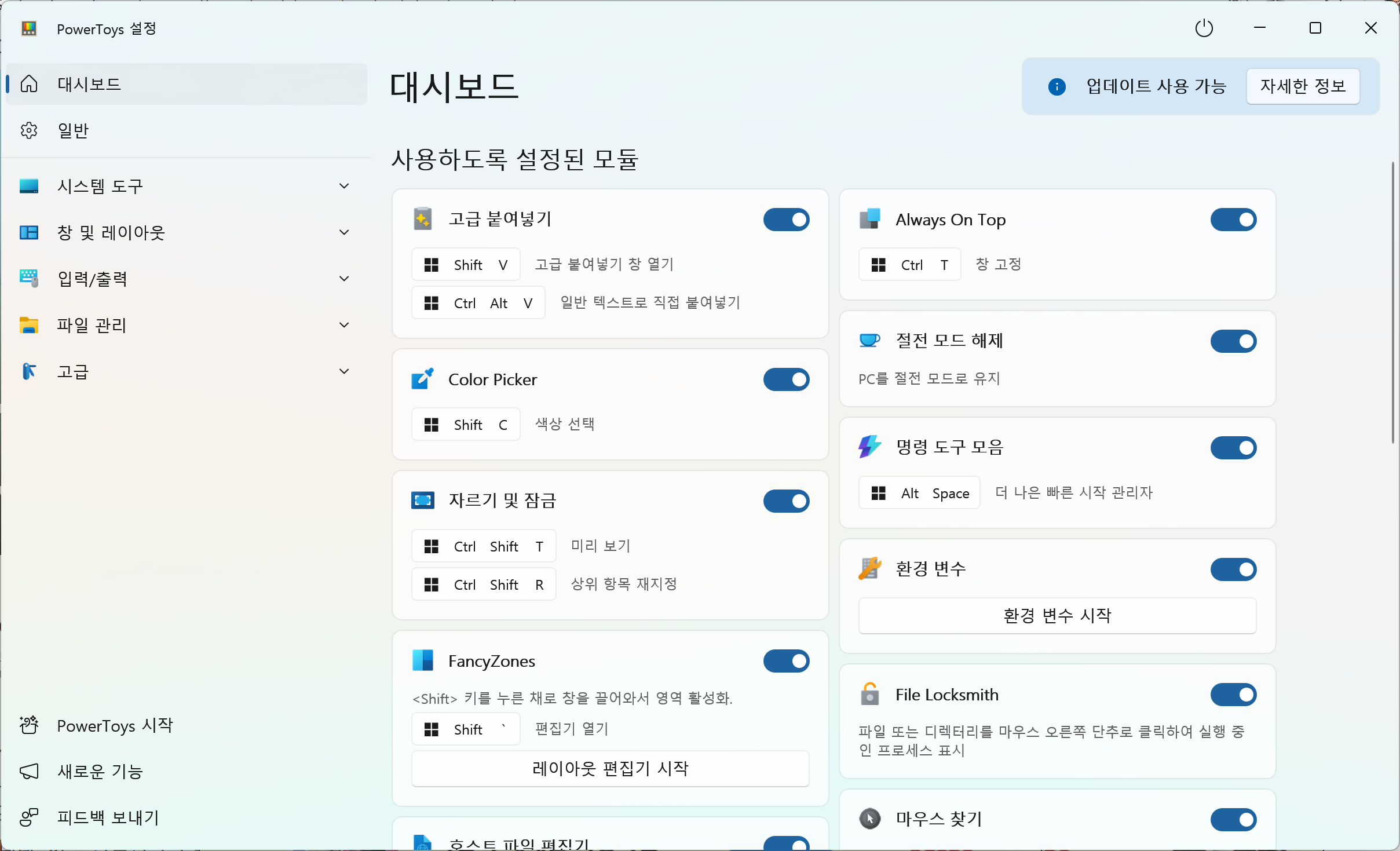Expand the 파일 관리 section chevron

(x=344, y=325)
